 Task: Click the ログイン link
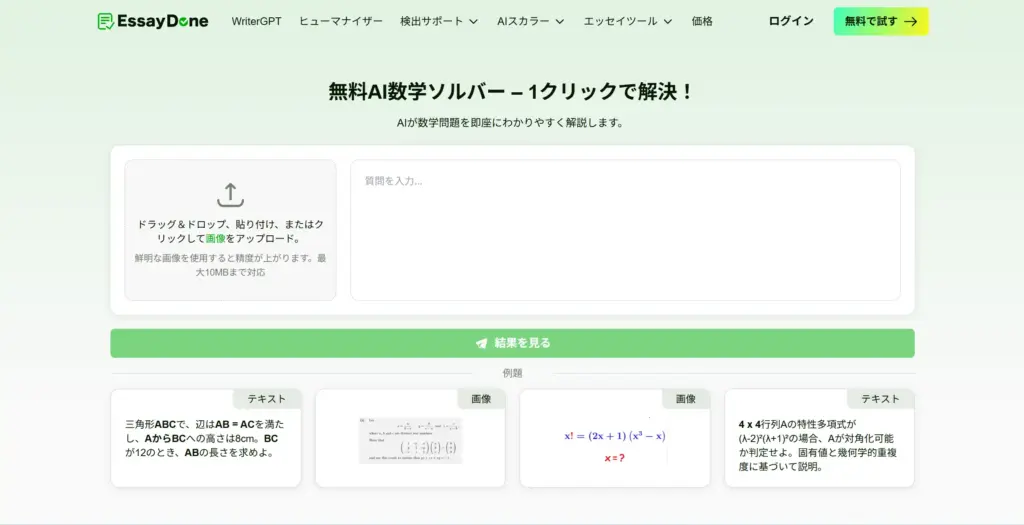(x=790, y=21)
